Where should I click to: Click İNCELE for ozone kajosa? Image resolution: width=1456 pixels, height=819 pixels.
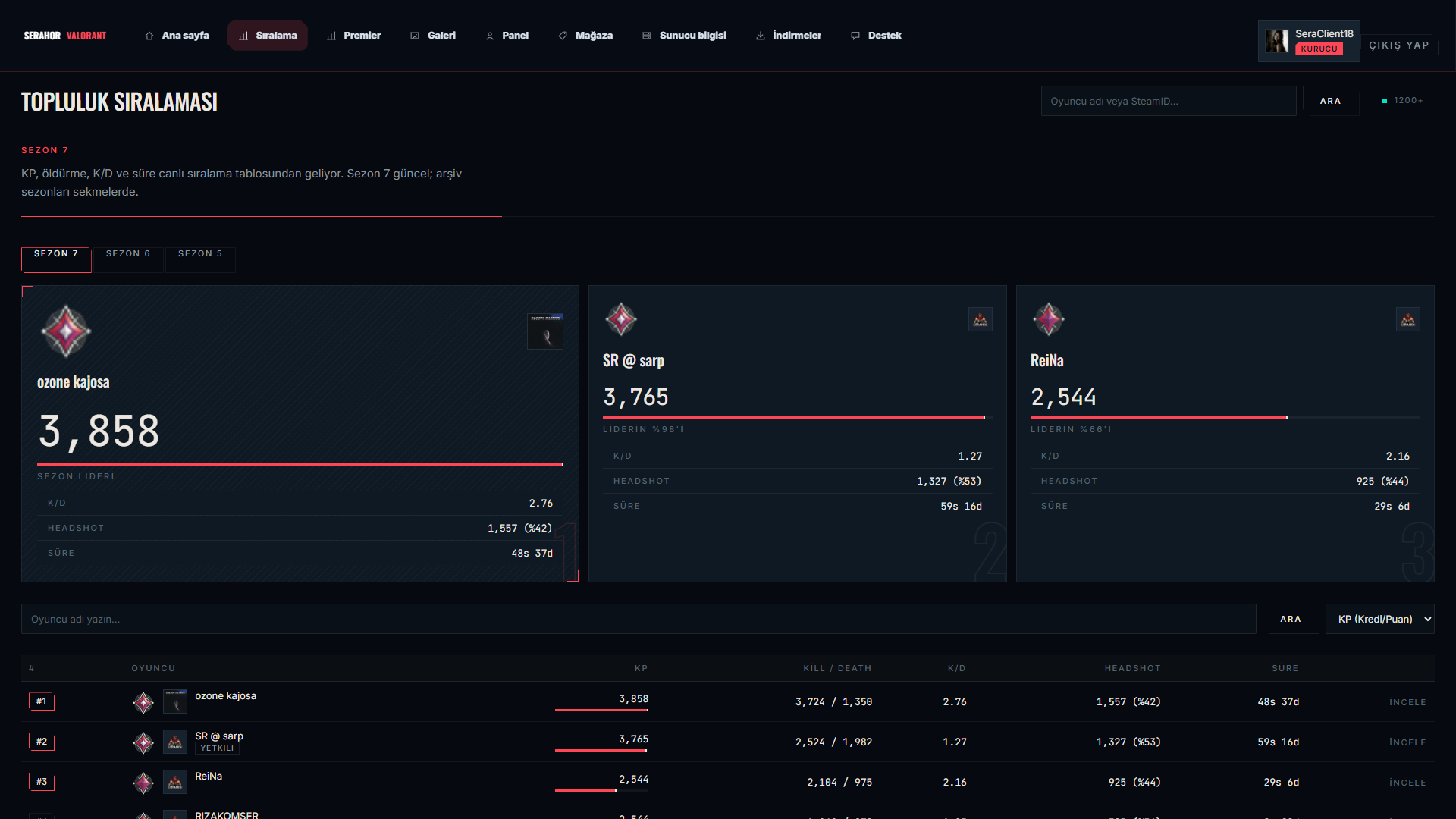point(1407,702)
